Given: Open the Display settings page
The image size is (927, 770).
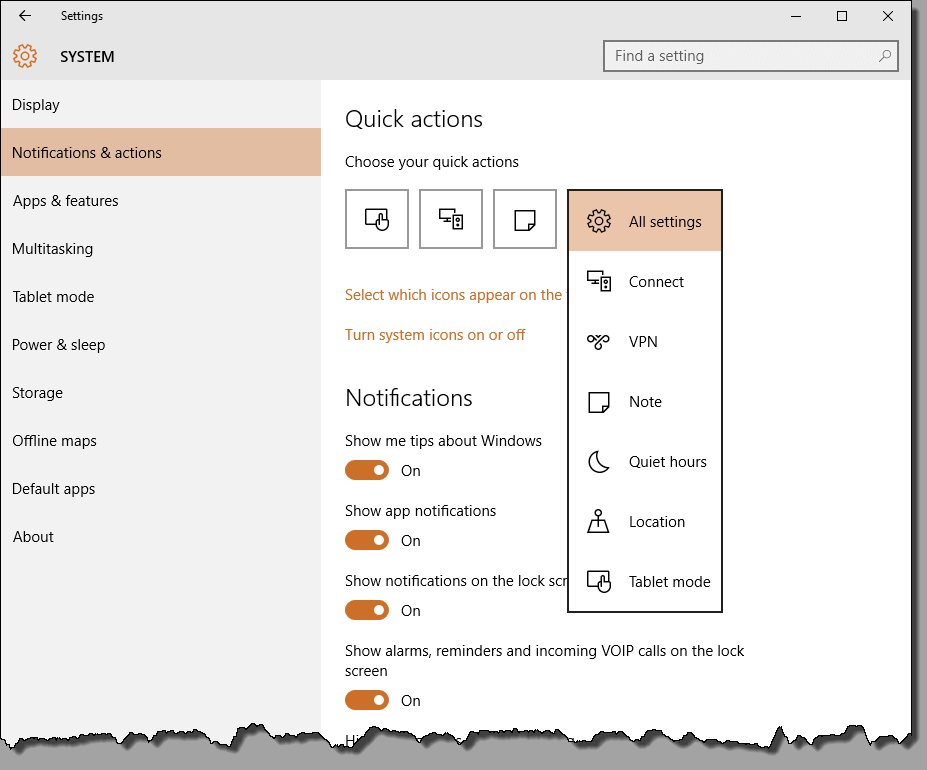Looking at the screenshot, I should click(x=161, y=105).
